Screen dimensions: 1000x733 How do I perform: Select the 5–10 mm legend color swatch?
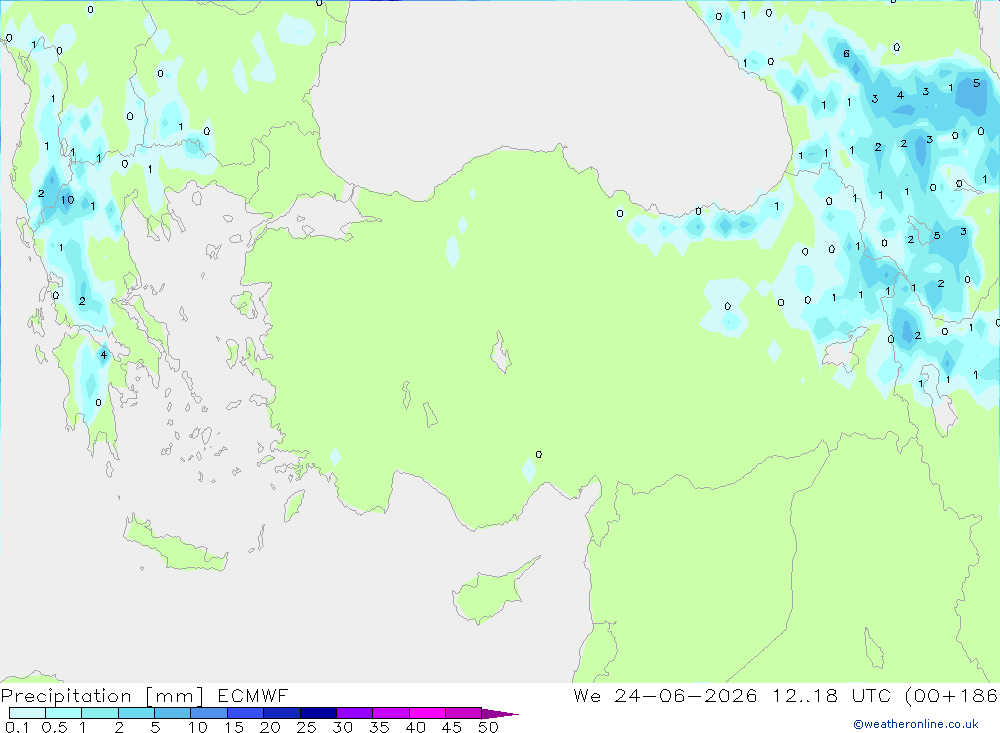(x=173, y=713)
